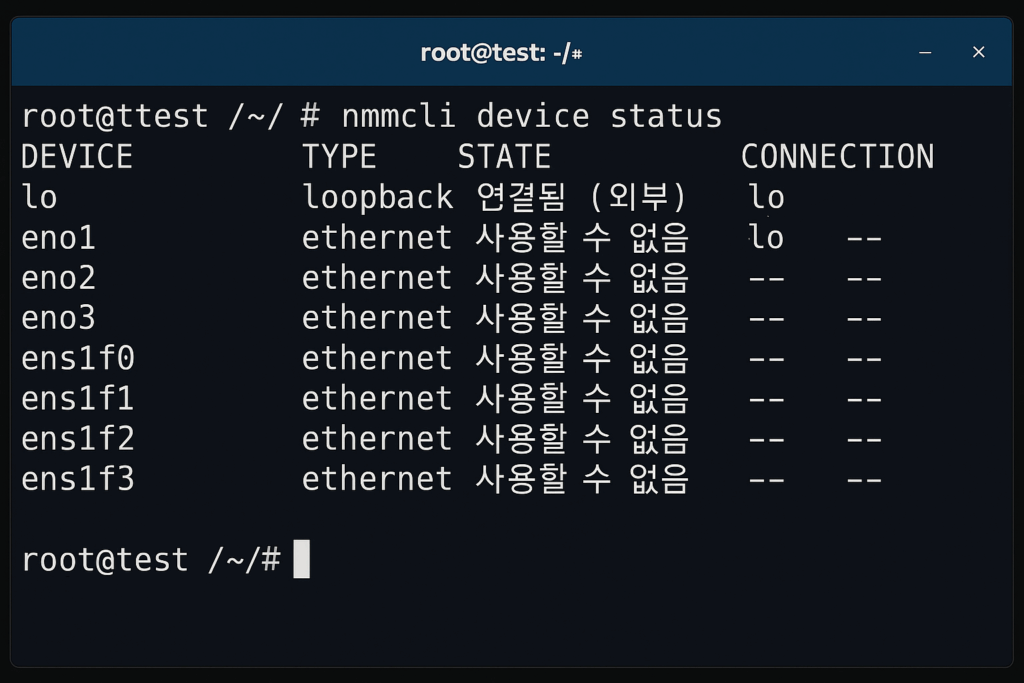Select the device name eno2
The height and width of the screenshot is (683, 1024).
point(57,277)
